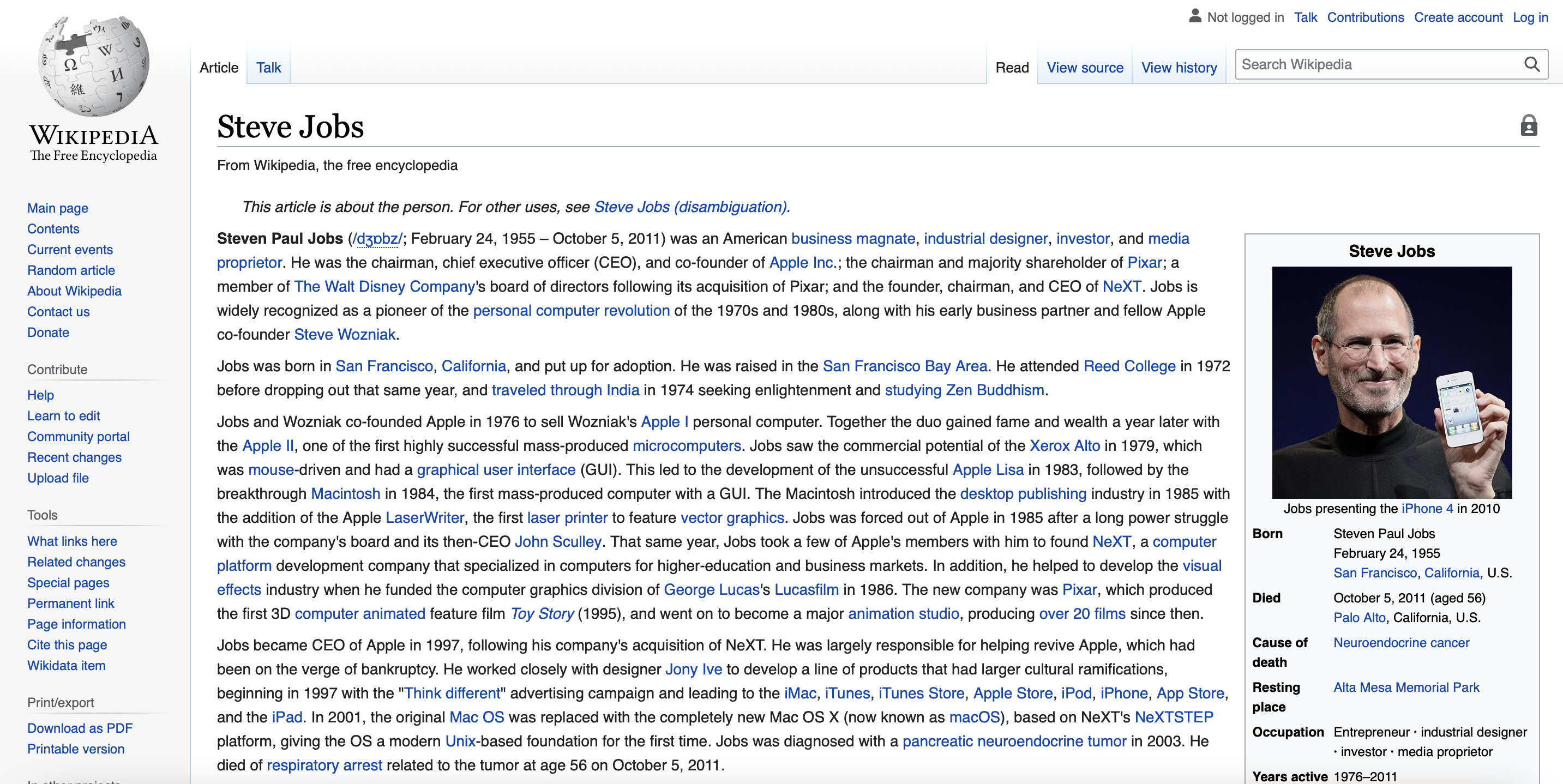The width and height of the screenshot is (1563, 784).
Task: Click the search magnifying glass icon
Action: coord(1531,64)
